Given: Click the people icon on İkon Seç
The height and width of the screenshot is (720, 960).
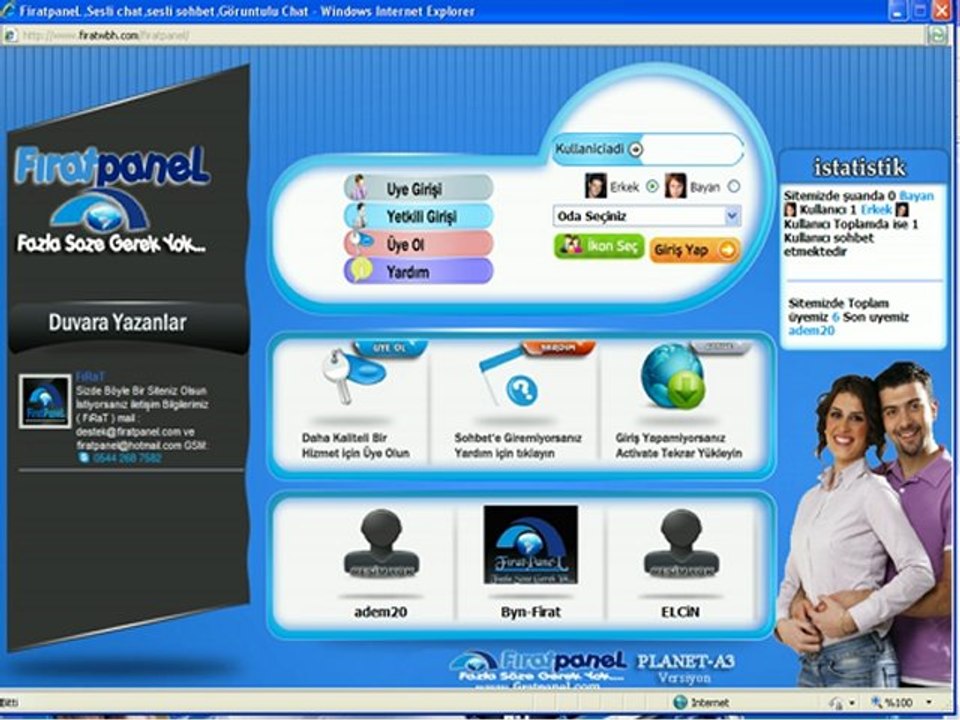Looking at the screenshot, I should click(571, 246).
